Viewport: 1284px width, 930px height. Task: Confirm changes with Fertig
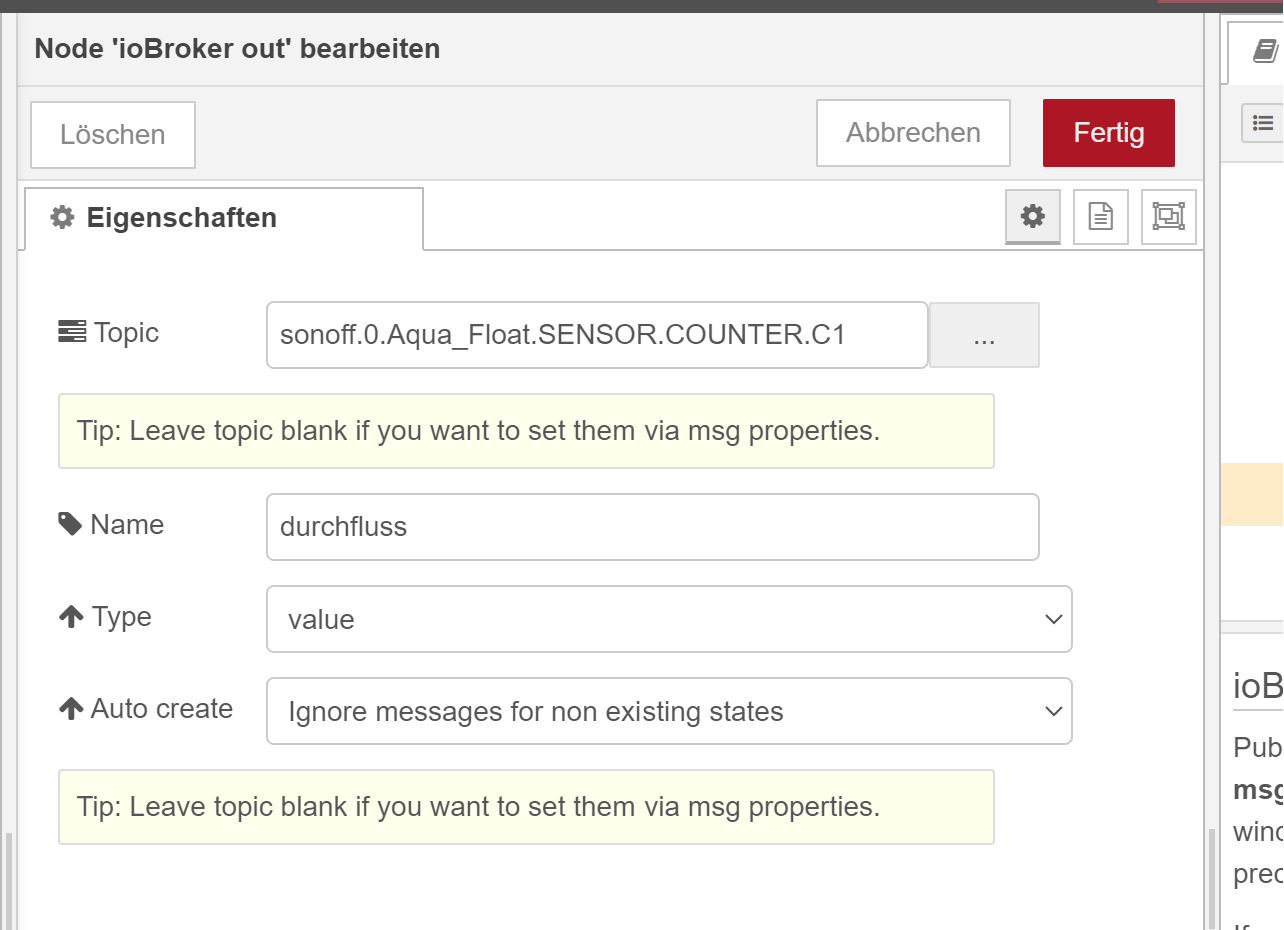pyautogui.click(x=1108, y=133)
